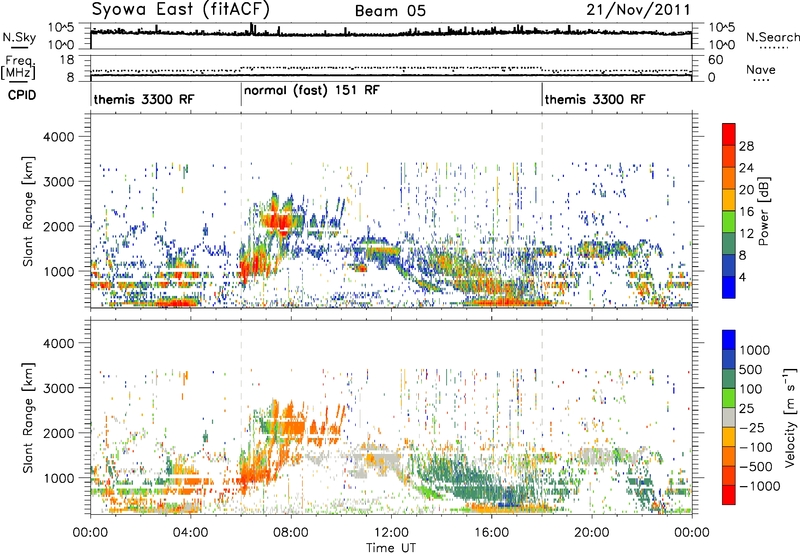This screenshot has width=800, height=554.
Task: Click the 'Time UT' axis label
Action: pyautogui.click(x=391, y=548)
